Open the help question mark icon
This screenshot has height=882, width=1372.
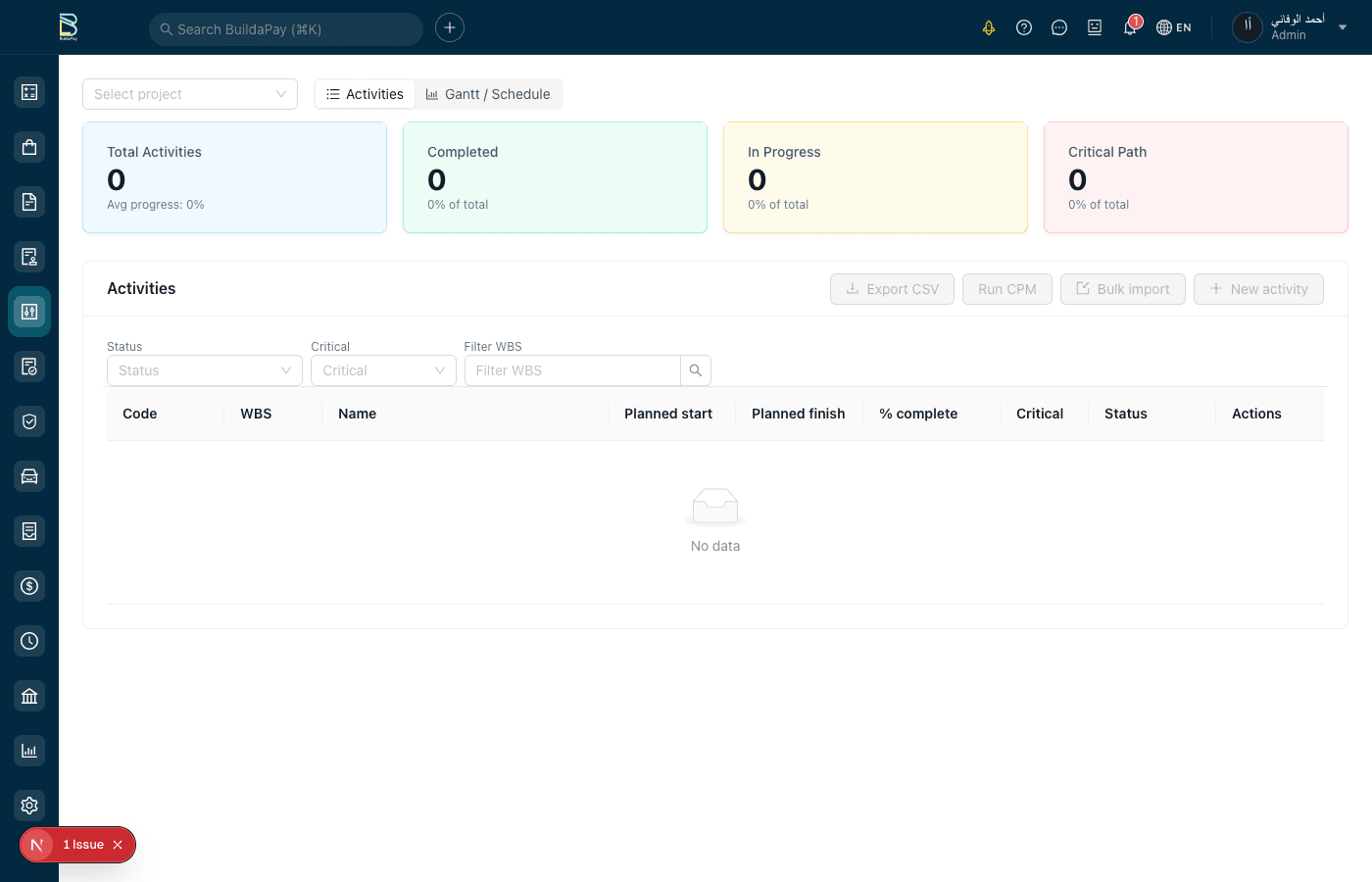pos(1024,27)
